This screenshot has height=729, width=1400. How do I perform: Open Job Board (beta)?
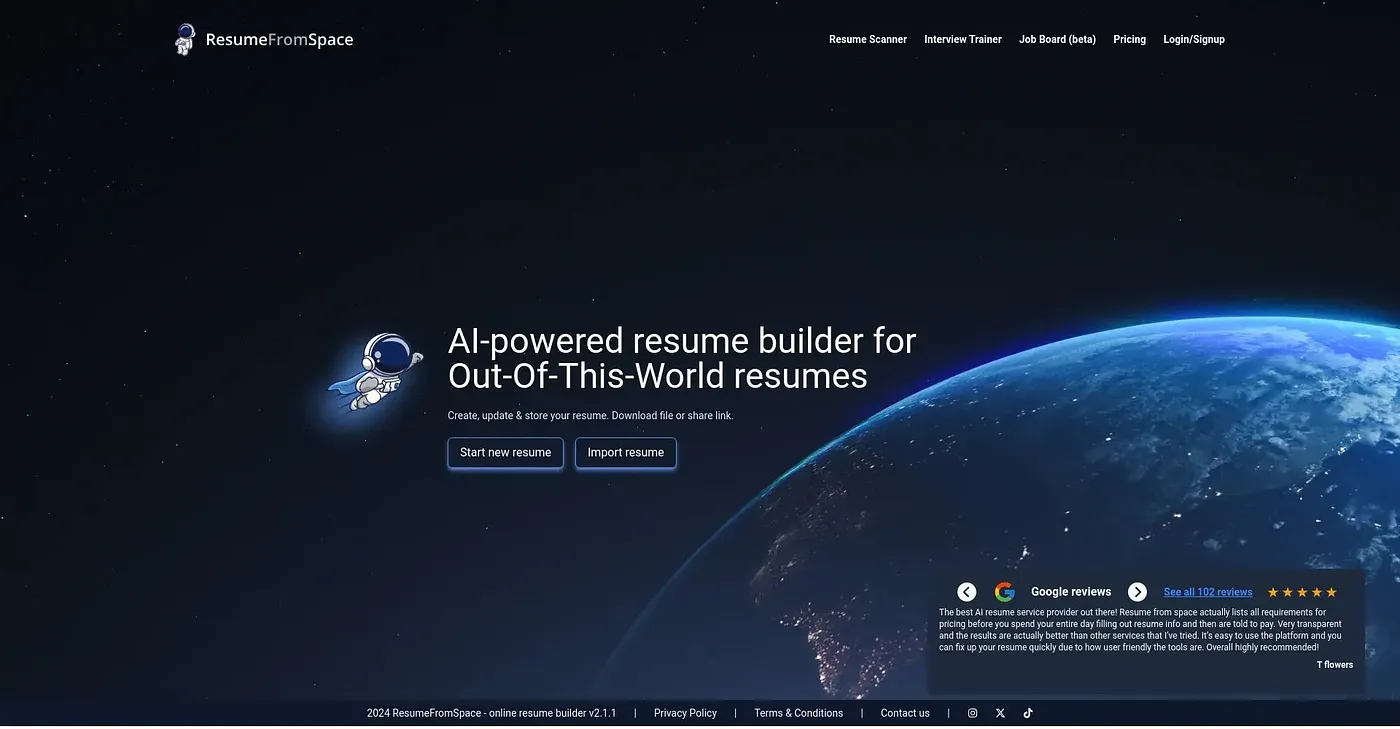pyautogui.click(x=1057, y=40)
